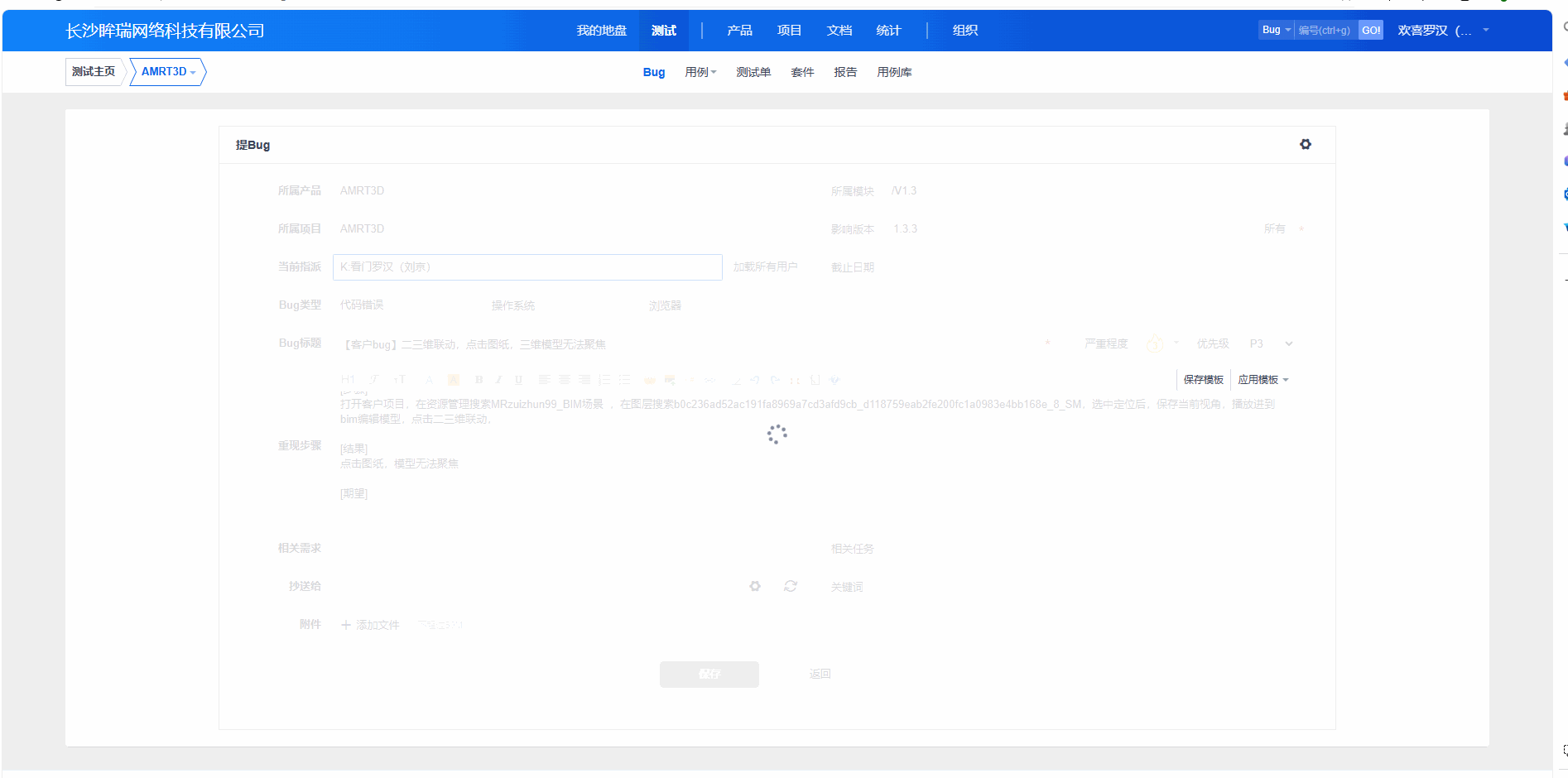Open the 项目 menu
The width and height of the screenshot is (1568, 778).
[789, 31]
